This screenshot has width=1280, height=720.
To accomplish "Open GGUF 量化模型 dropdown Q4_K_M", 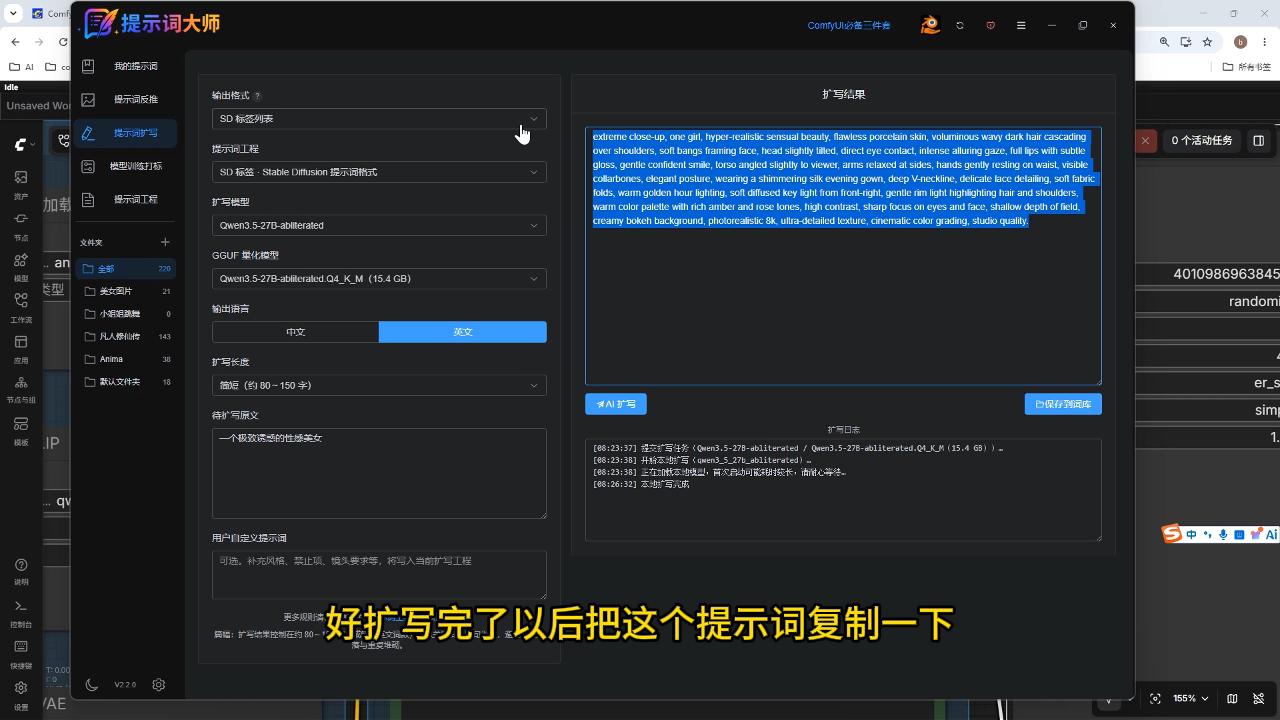I will 379,278.
